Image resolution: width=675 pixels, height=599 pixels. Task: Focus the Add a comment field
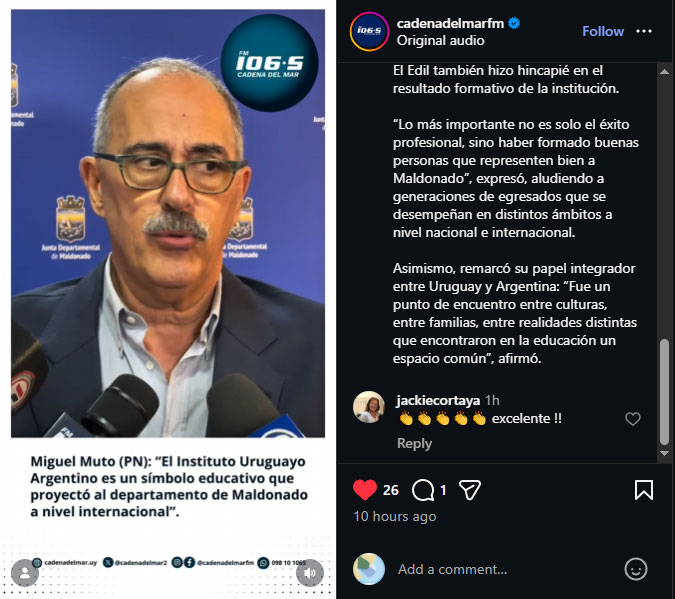[504, 569]
